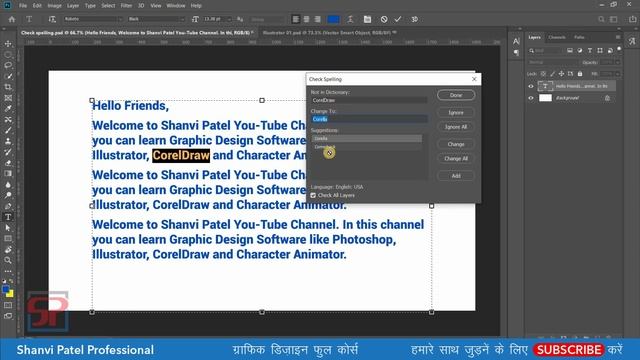Open the anti-aliasing method dropdown
The height and width of the screenshot is (360, 640).
267,19
